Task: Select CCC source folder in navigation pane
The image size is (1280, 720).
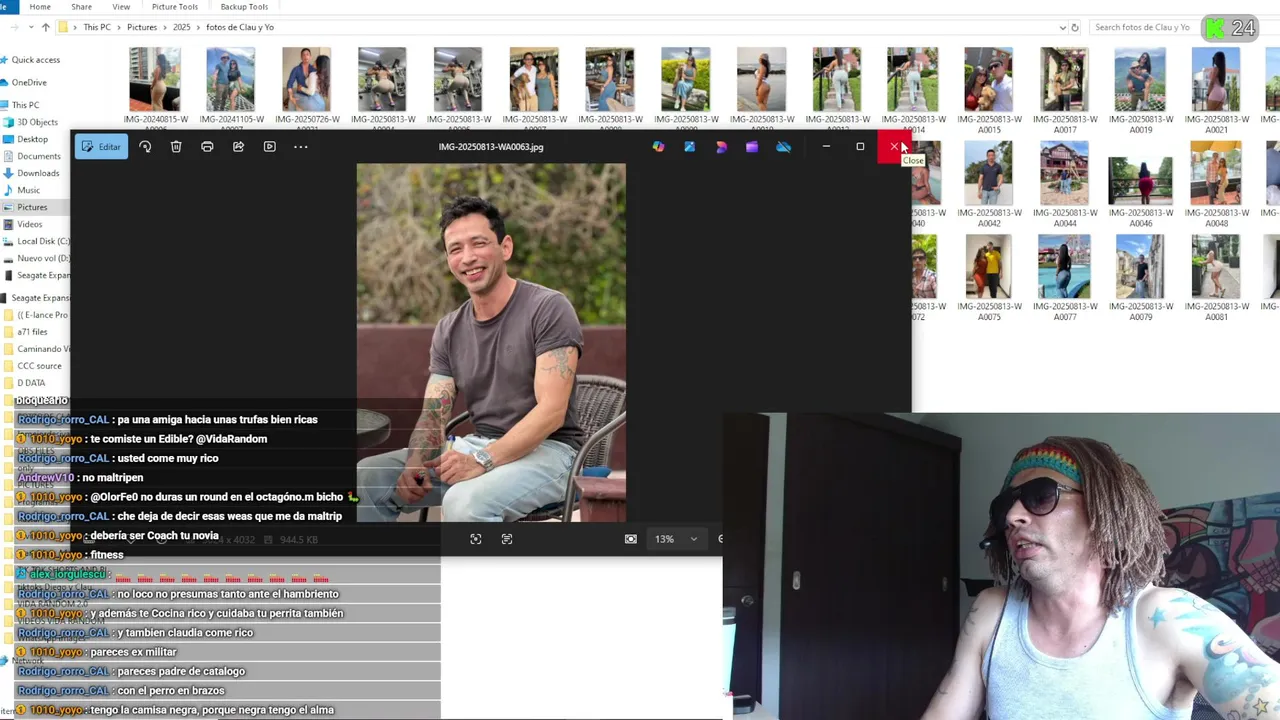Action: click(x=39, y=366)
